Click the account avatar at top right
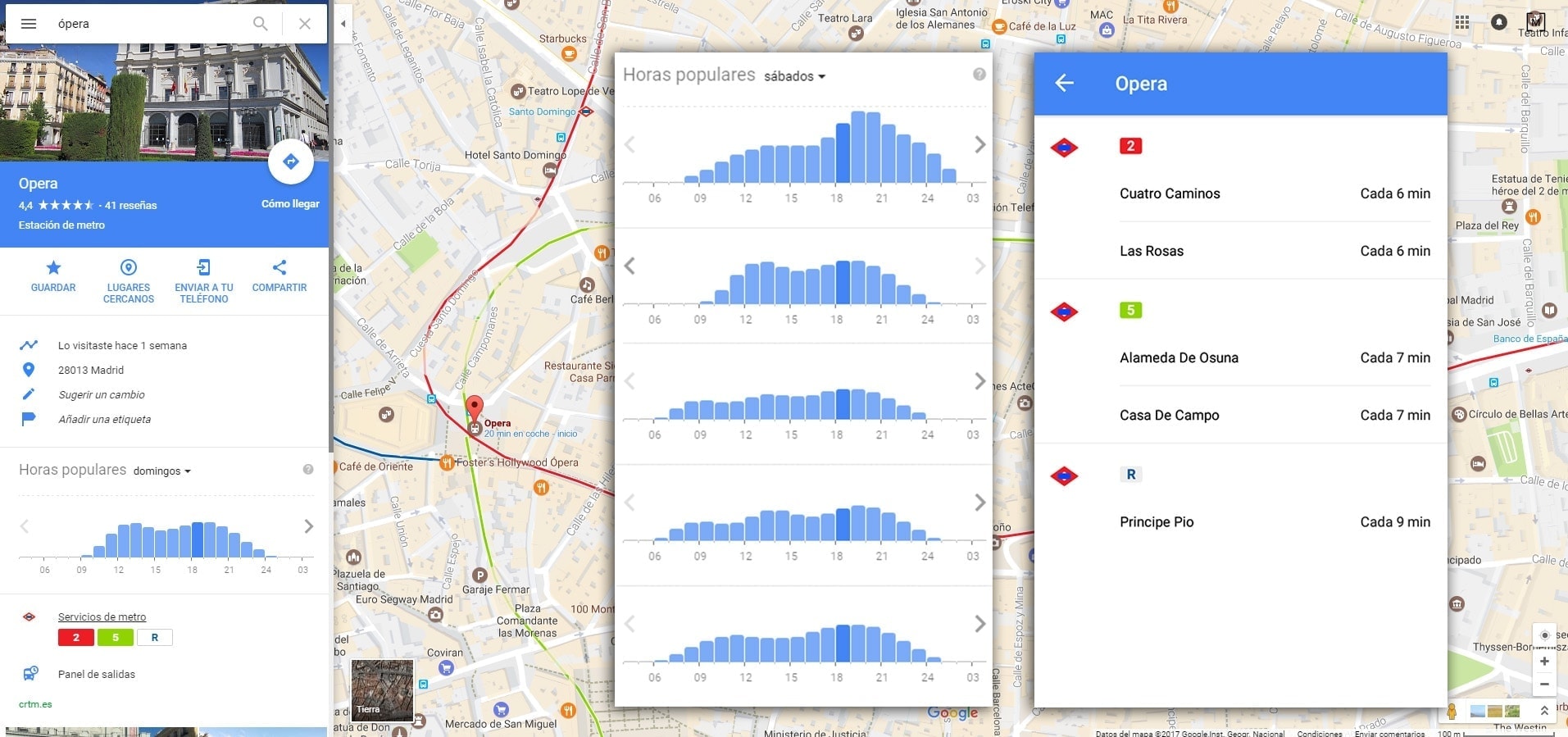The image size is (1568, 737). click(1535, 22)
